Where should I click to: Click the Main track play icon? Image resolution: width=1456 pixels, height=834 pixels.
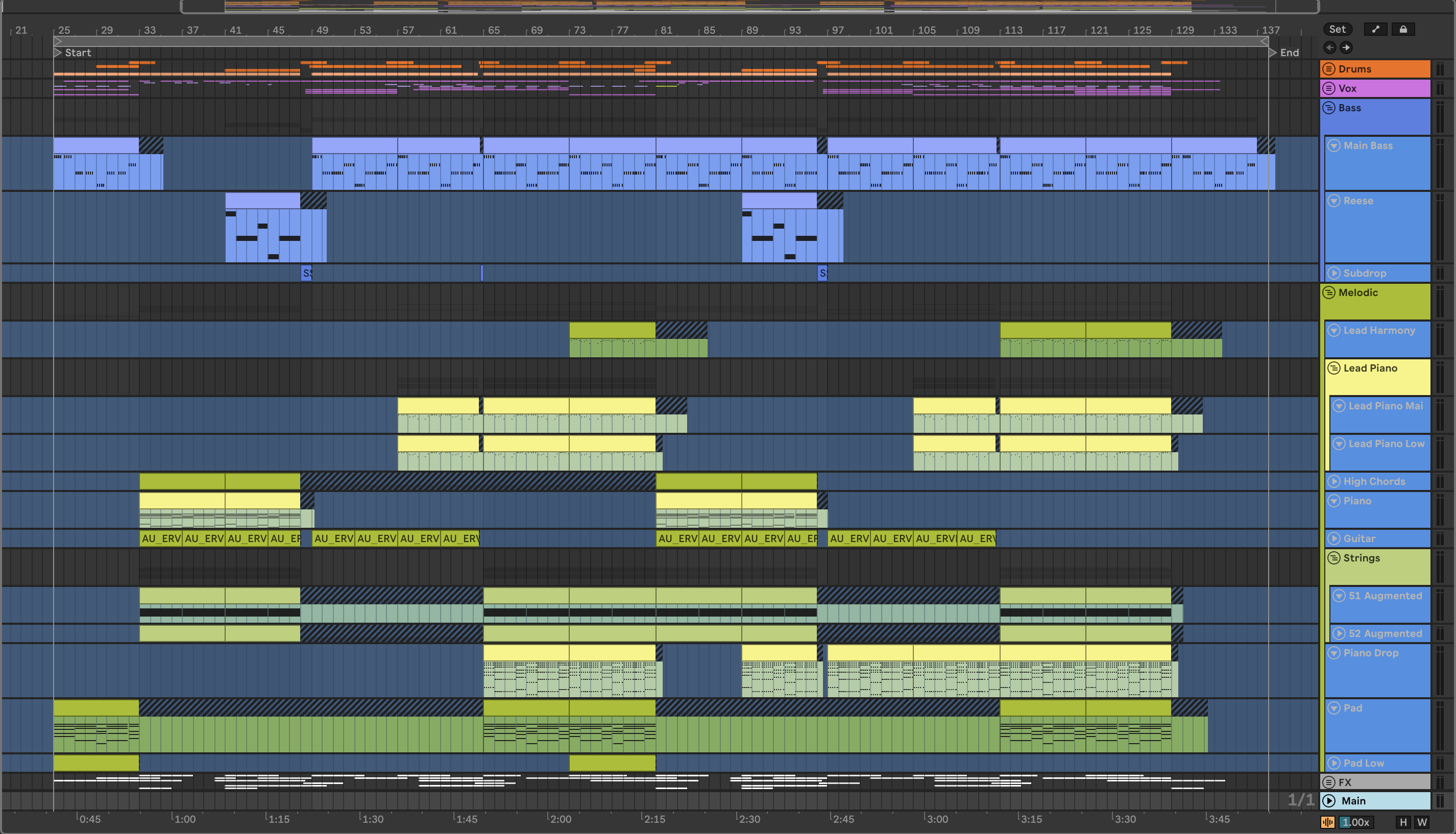(x=1329, y=801)
